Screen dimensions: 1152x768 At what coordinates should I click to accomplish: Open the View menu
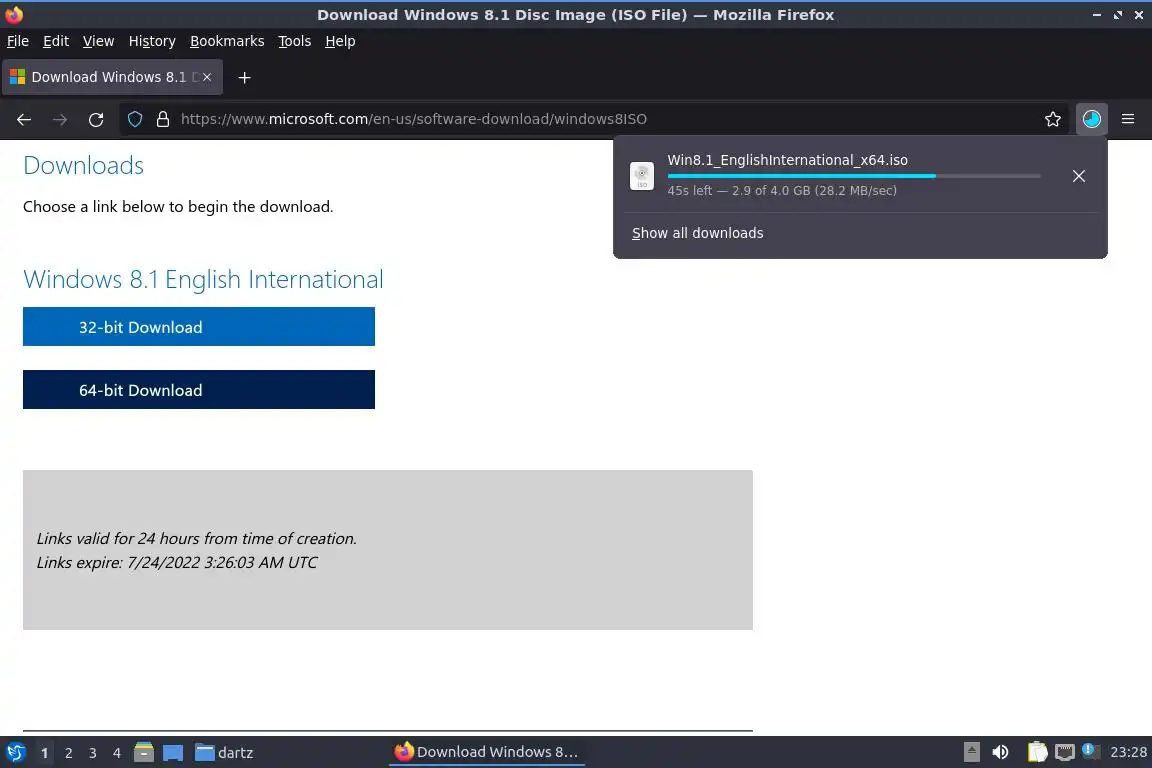pos(98,41)
